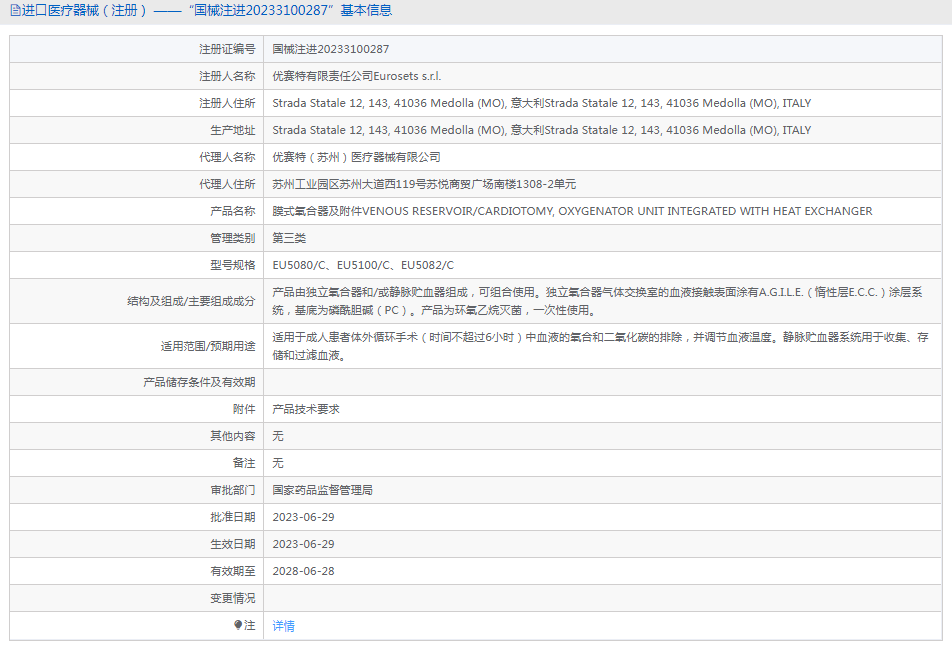
Task: Select attachment value 产品技术要求
Action: (x=306, y=409)
